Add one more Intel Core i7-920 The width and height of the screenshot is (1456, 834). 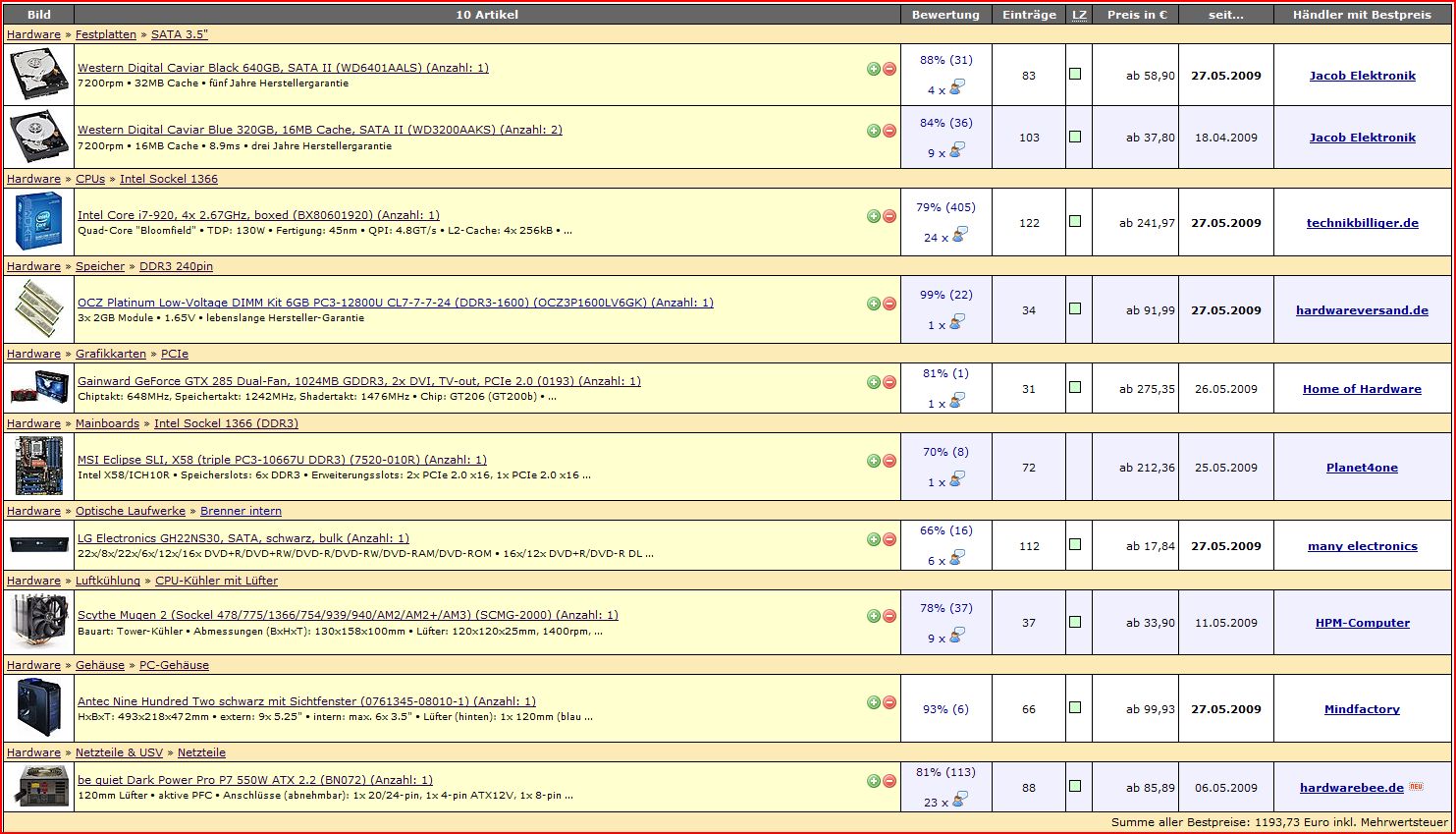874,216
